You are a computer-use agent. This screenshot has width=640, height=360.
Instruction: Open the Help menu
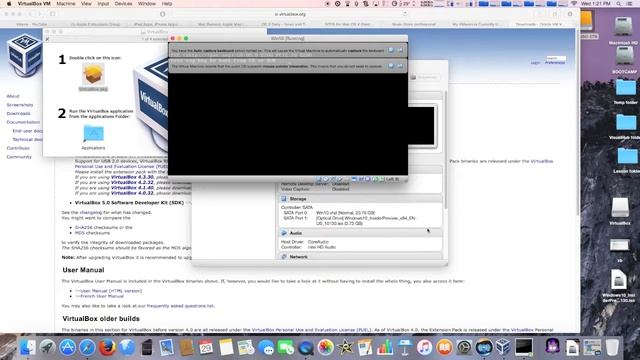pyautogui.click(x=167, y=4)
